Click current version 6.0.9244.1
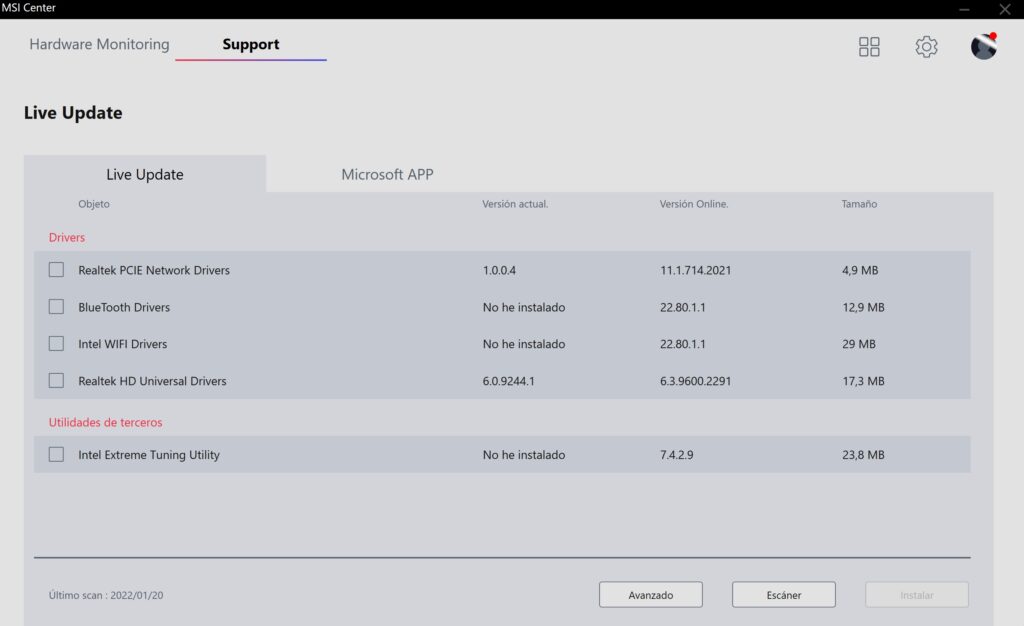 coord(509,381)
